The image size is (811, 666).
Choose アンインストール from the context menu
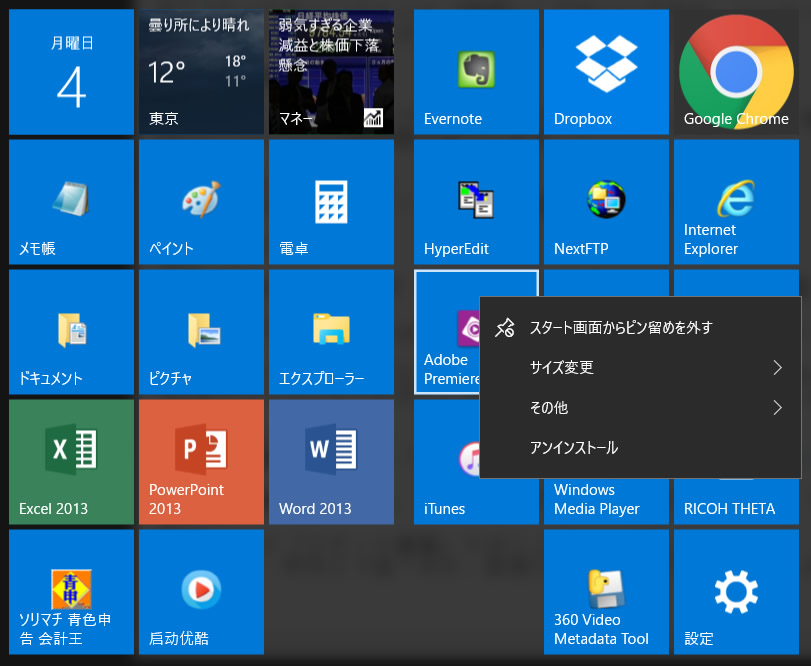click(x=574, y=448)
